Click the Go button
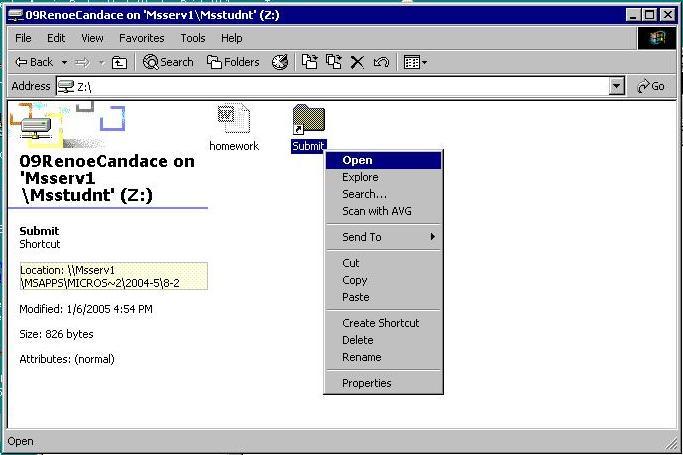 (x=650, y=86)
